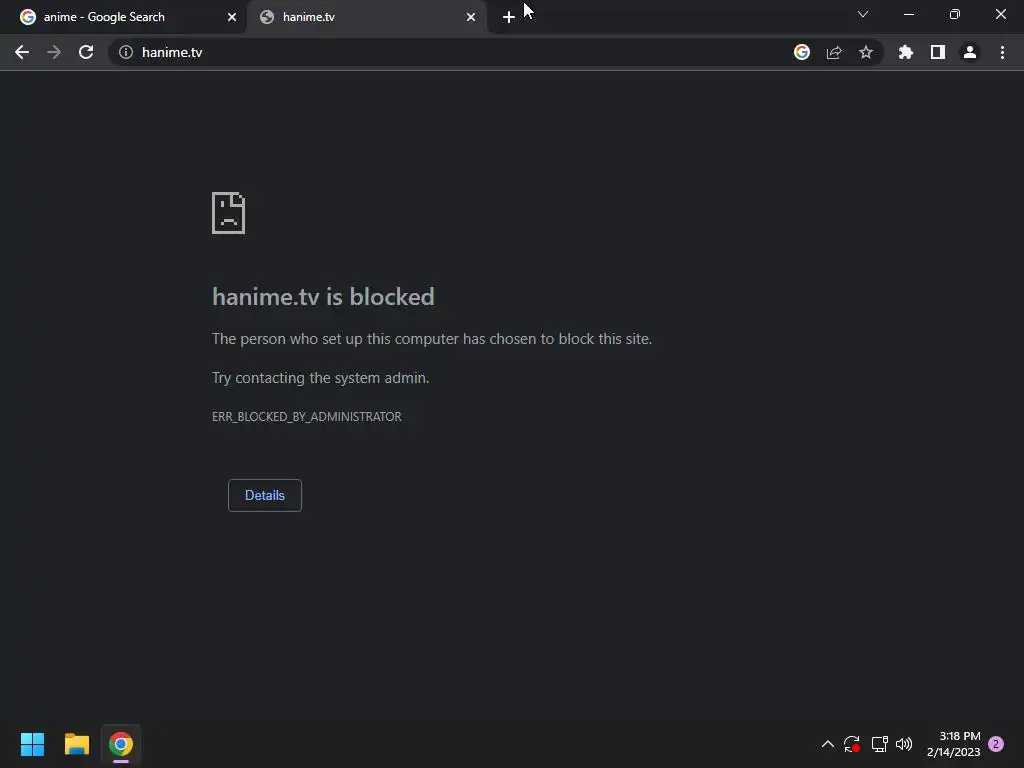Click the 'hanime.tv is blocked' heading
This screenshot has width=1024, height=768.
point(323,296)
